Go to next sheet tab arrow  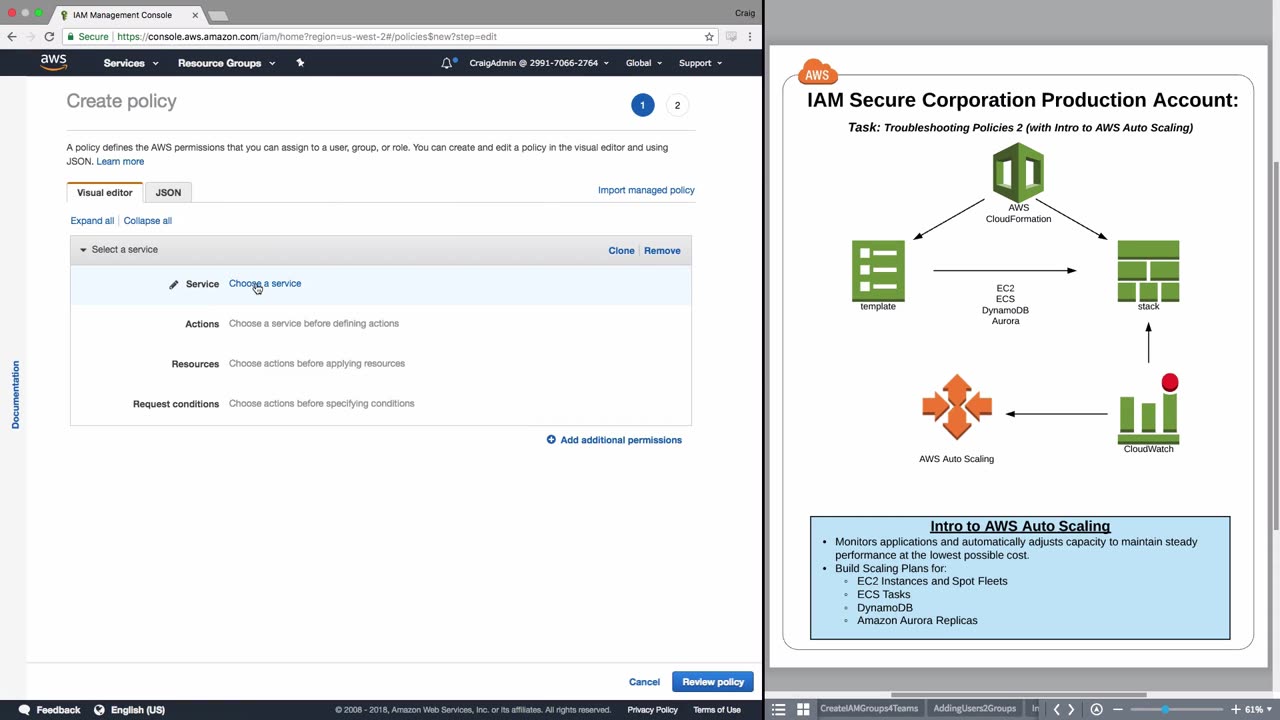(x=1071, y=709)
